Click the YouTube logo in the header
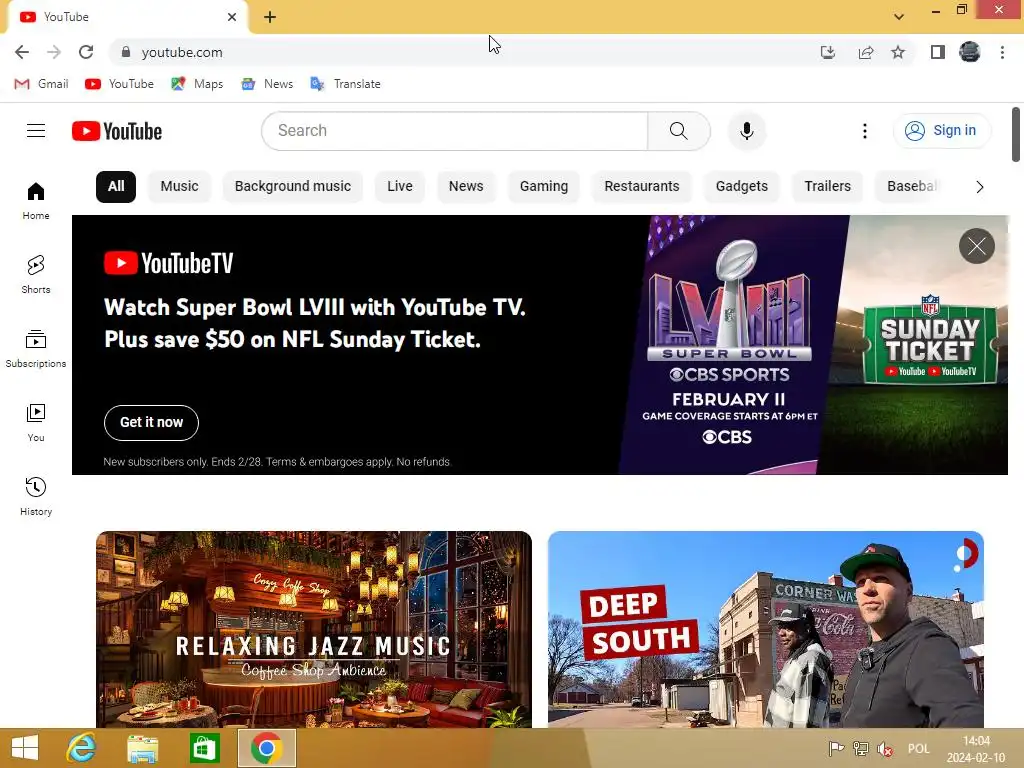This screenshot has height=768, width=1024. tap(117, 131)
